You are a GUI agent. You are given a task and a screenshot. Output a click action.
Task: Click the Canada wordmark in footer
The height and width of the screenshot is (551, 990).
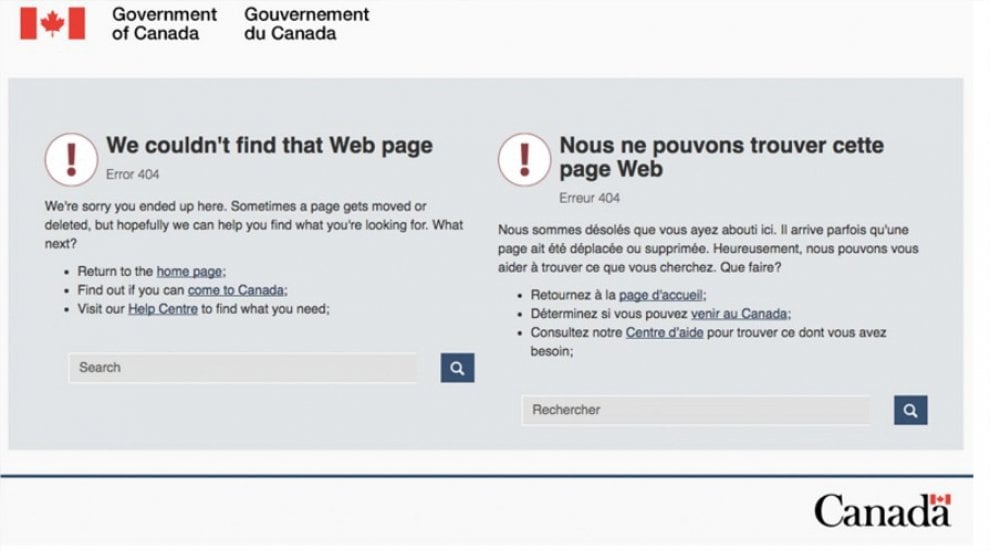point(882,511)
